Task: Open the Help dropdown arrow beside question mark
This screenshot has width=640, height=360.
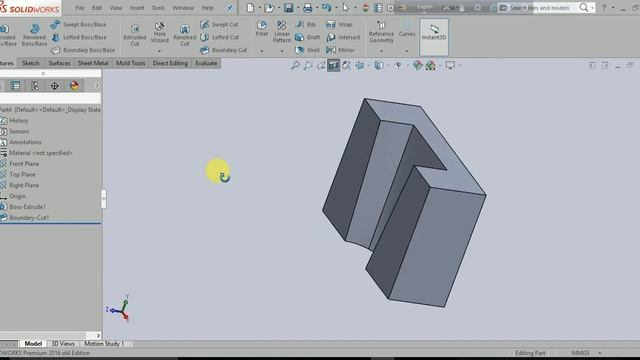Action: click(613, 8)
